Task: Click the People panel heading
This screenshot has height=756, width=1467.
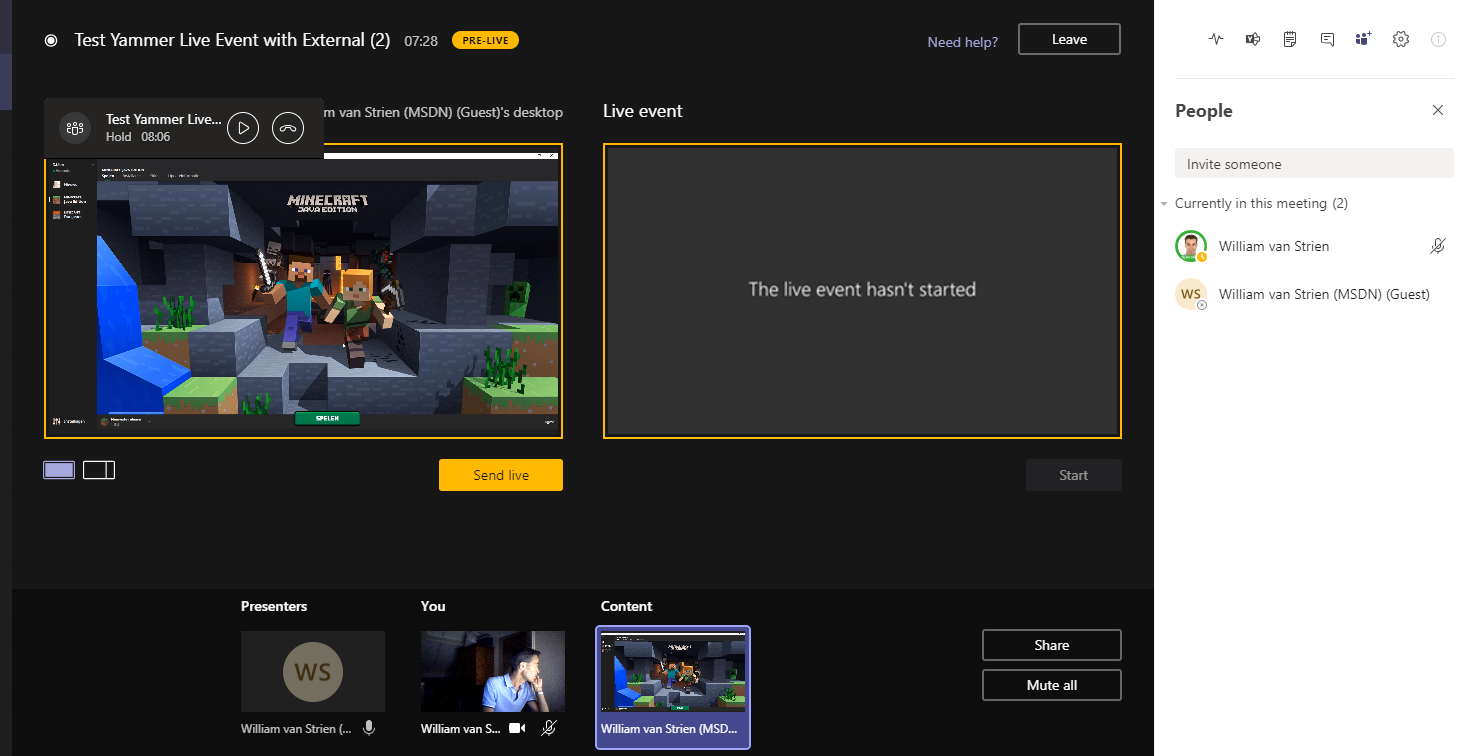Action: [x=1204, y=111]
